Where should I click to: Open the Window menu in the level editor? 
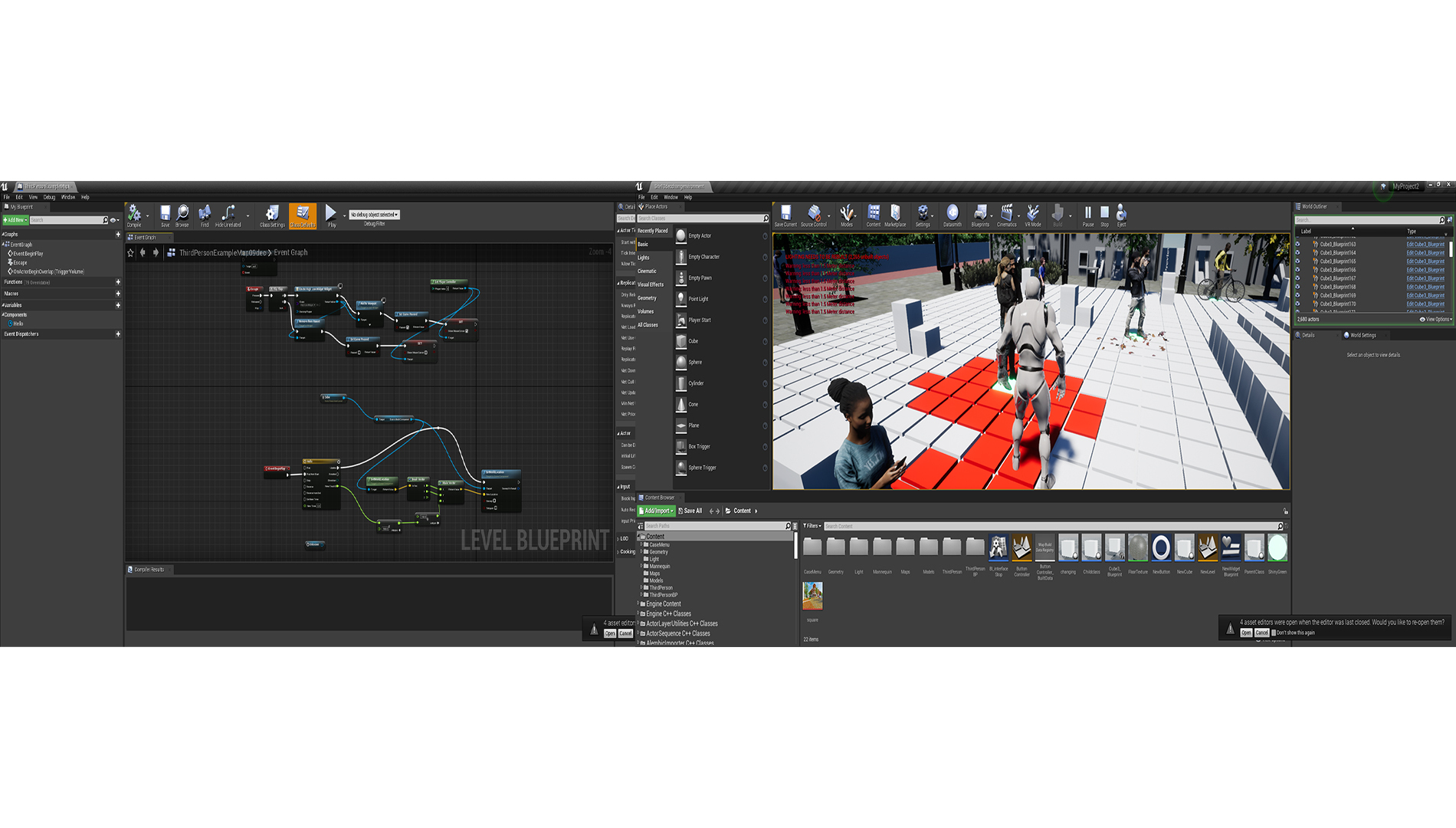click(671, 197)
